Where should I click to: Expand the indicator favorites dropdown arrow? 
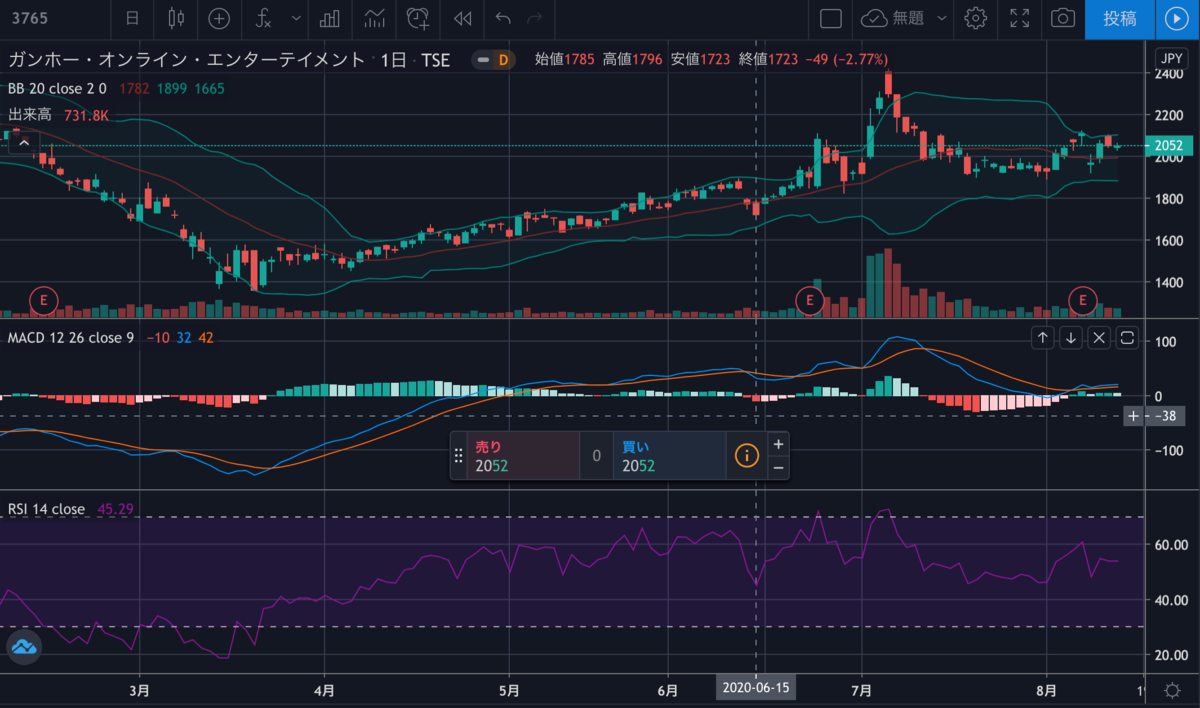295,18
